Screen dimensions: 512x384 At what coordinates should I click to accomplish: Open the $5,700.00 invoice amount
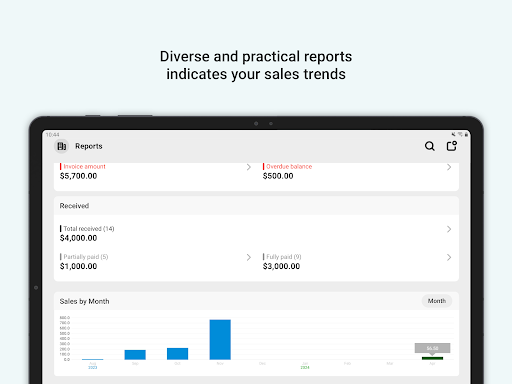point(78,176)
